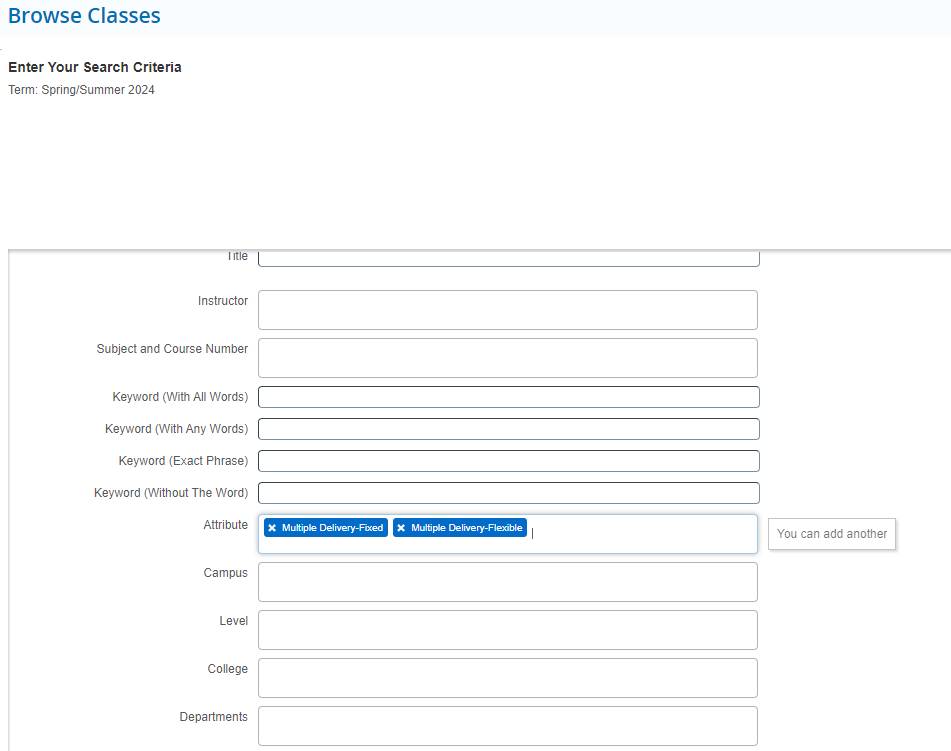Click inside the Title input field
This screenshot has width=951, height=751.
click(x=507, y=257)
